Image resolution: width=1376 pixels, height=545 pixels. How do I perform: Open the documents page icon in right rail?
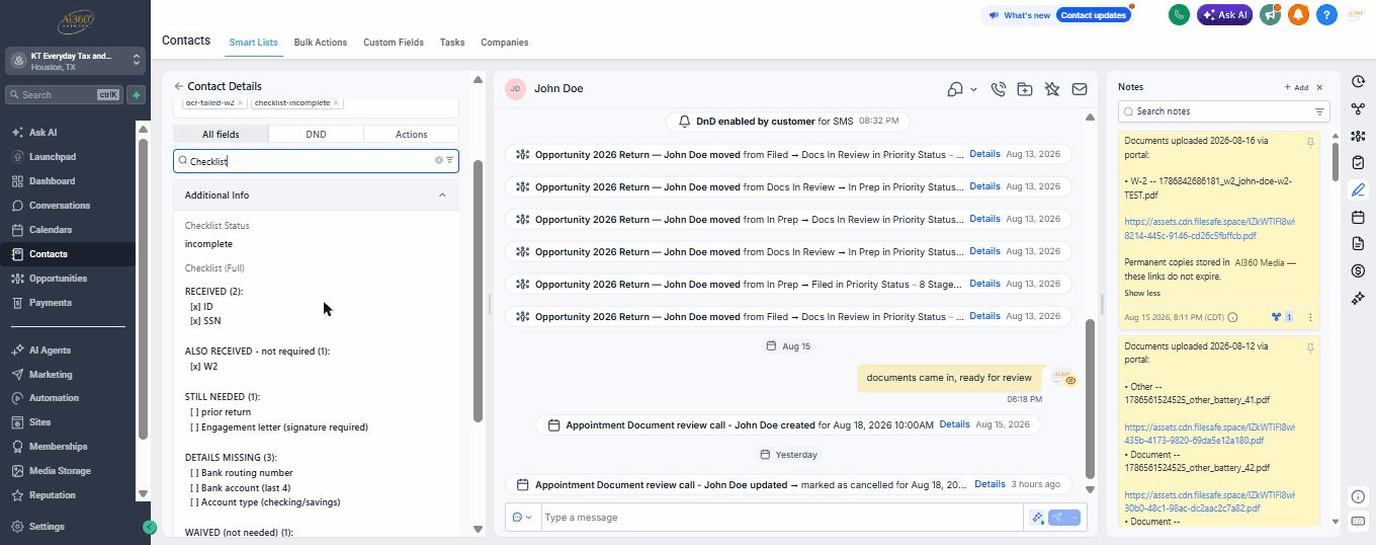(1358, 244)
